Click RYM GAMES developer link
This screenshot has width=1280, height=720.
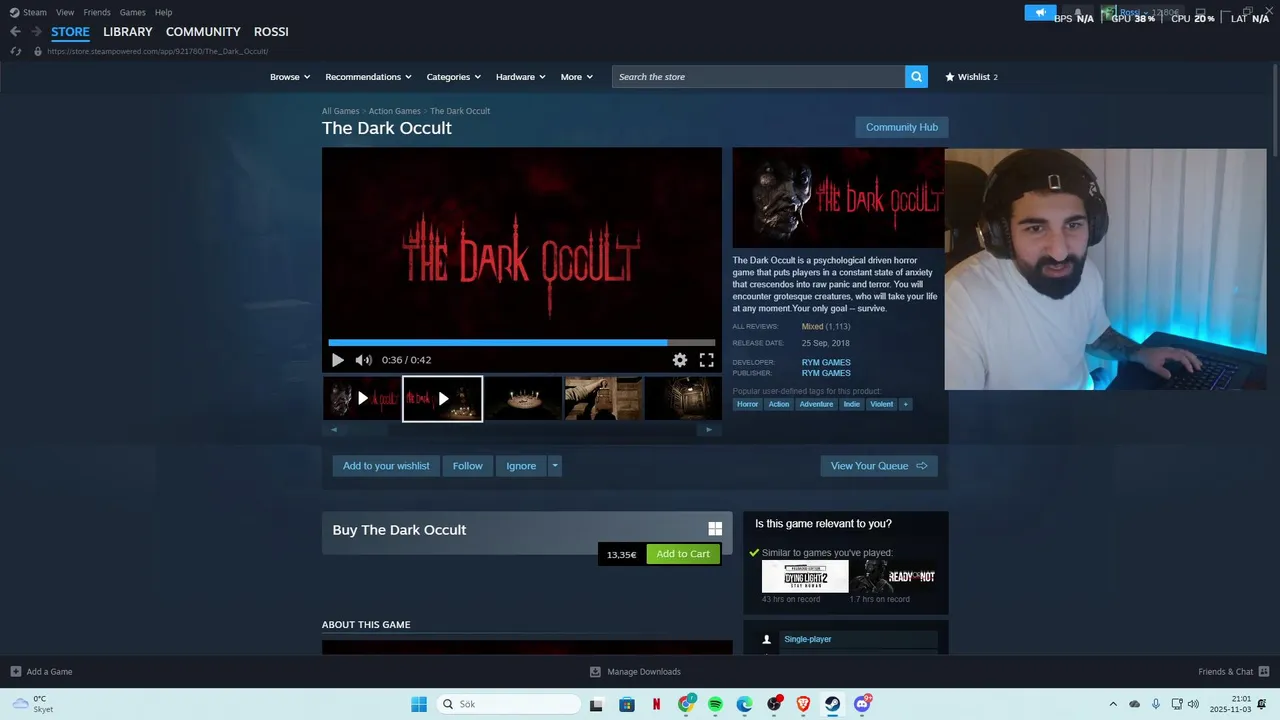[826, 362]
